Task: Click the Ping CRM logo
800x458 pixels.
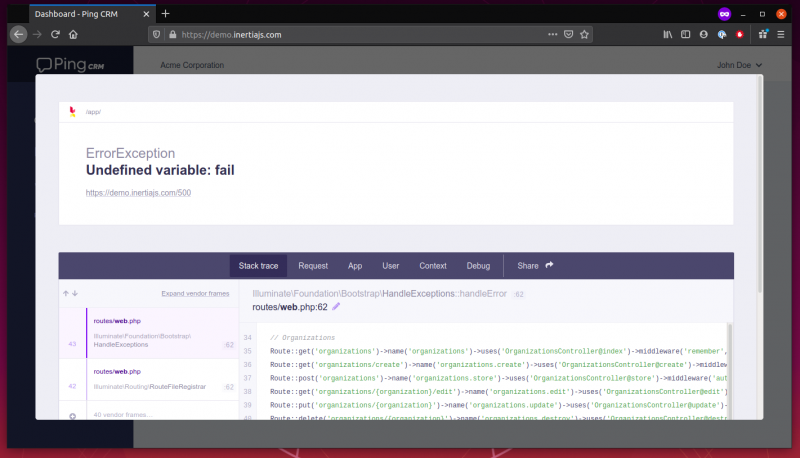Action: click(70, 65)
